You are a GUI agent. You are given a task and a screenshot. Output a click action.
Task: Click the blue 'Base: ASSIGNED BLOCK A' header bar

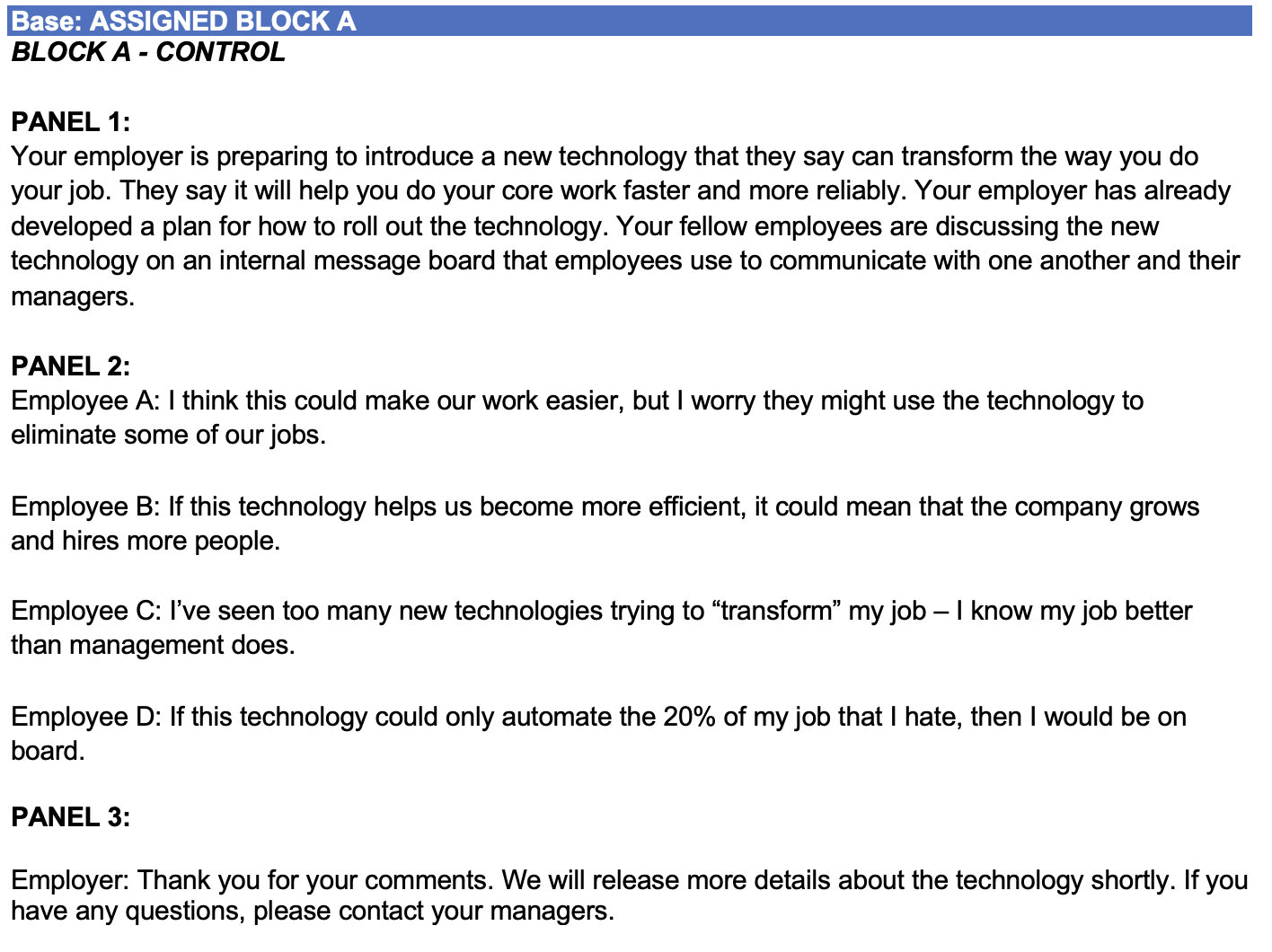coord(629,21)
